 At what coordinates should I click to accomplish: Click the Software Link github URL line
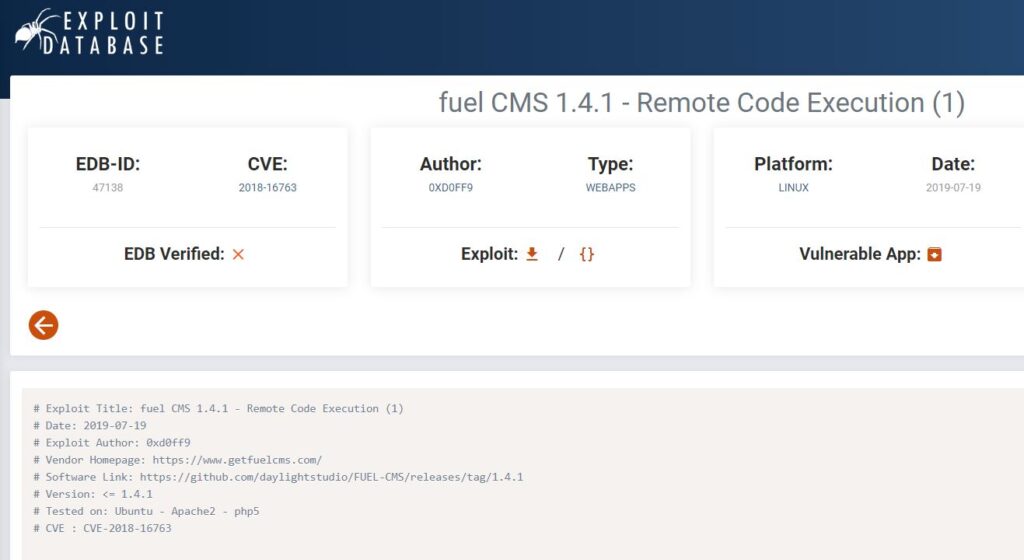[x=278, y=477]
